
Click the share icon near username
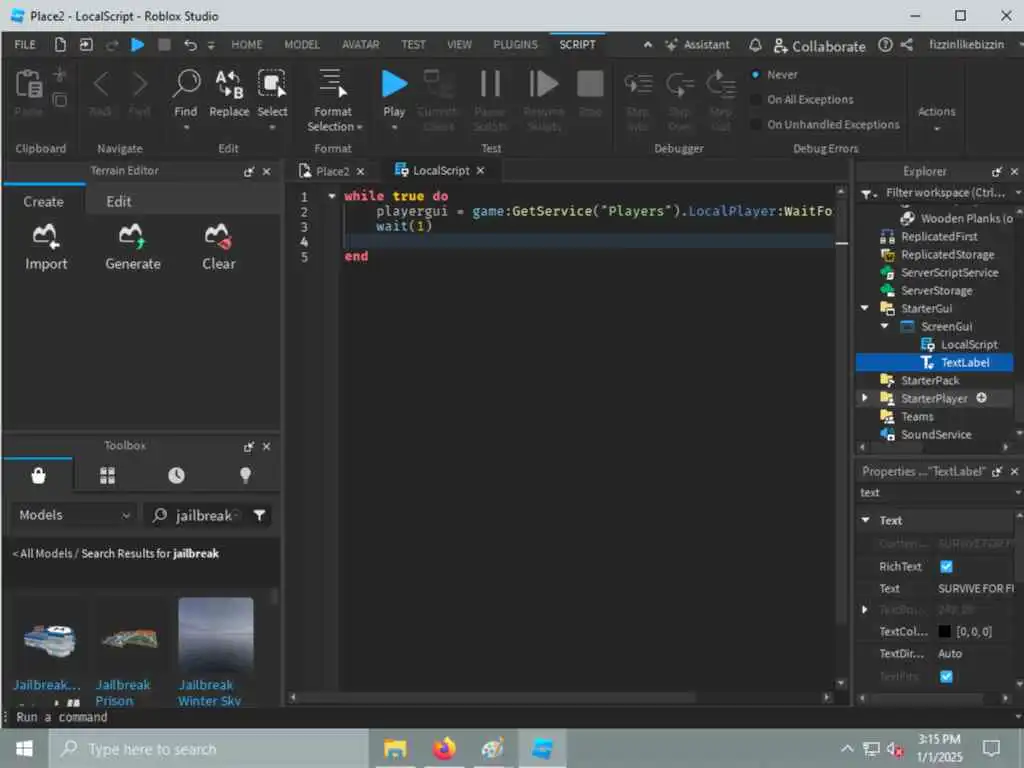coord(906,44)
